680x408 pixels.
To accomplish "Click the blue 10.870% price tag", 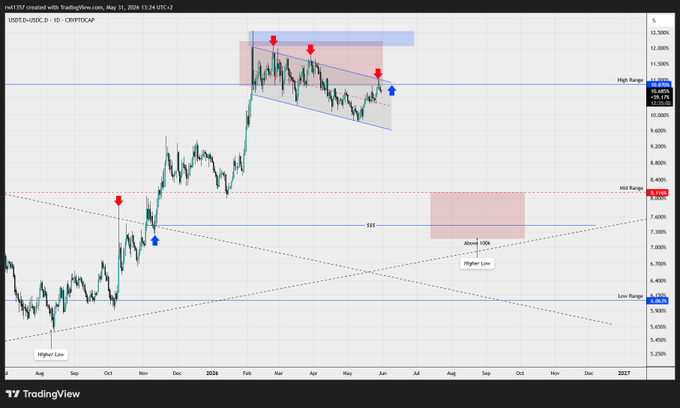I will coord(659,85).
